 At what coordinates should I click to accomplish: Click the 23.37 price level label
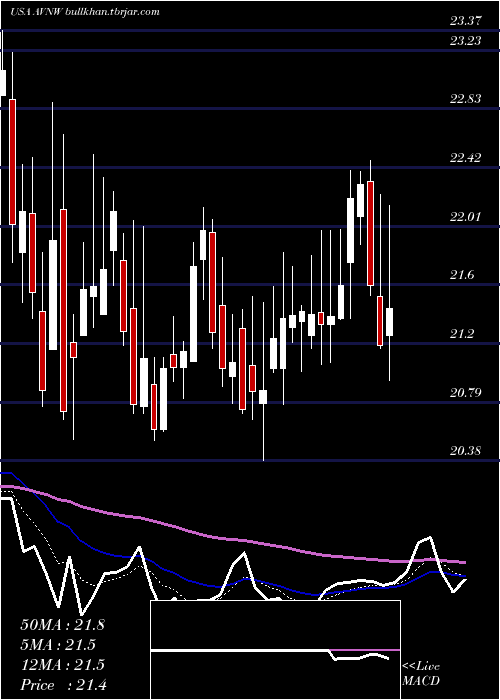click(x=465, y=21)
